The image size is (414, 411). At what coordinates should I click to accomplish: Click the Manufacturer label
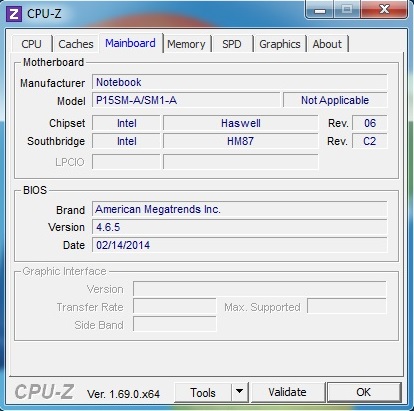[x=53, y=83]
